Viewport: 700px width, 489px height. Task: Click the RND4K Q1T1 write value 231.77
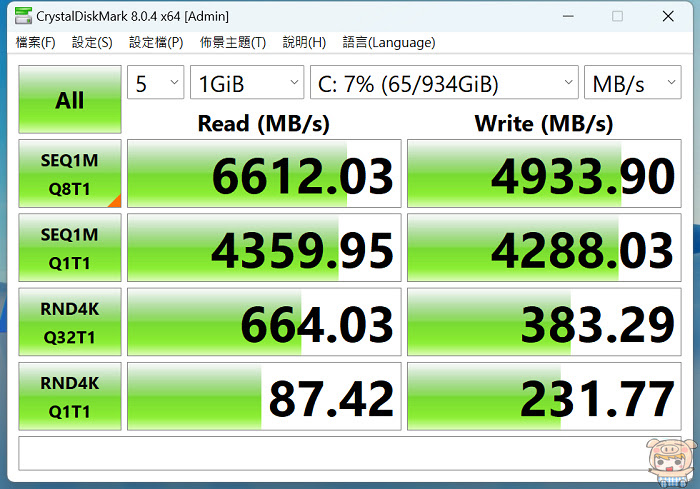point(544,396)
